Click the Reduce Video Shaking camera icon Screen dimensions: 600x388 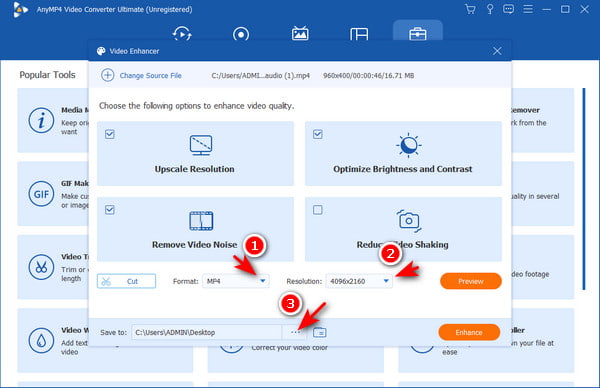[x=409, y=221]
